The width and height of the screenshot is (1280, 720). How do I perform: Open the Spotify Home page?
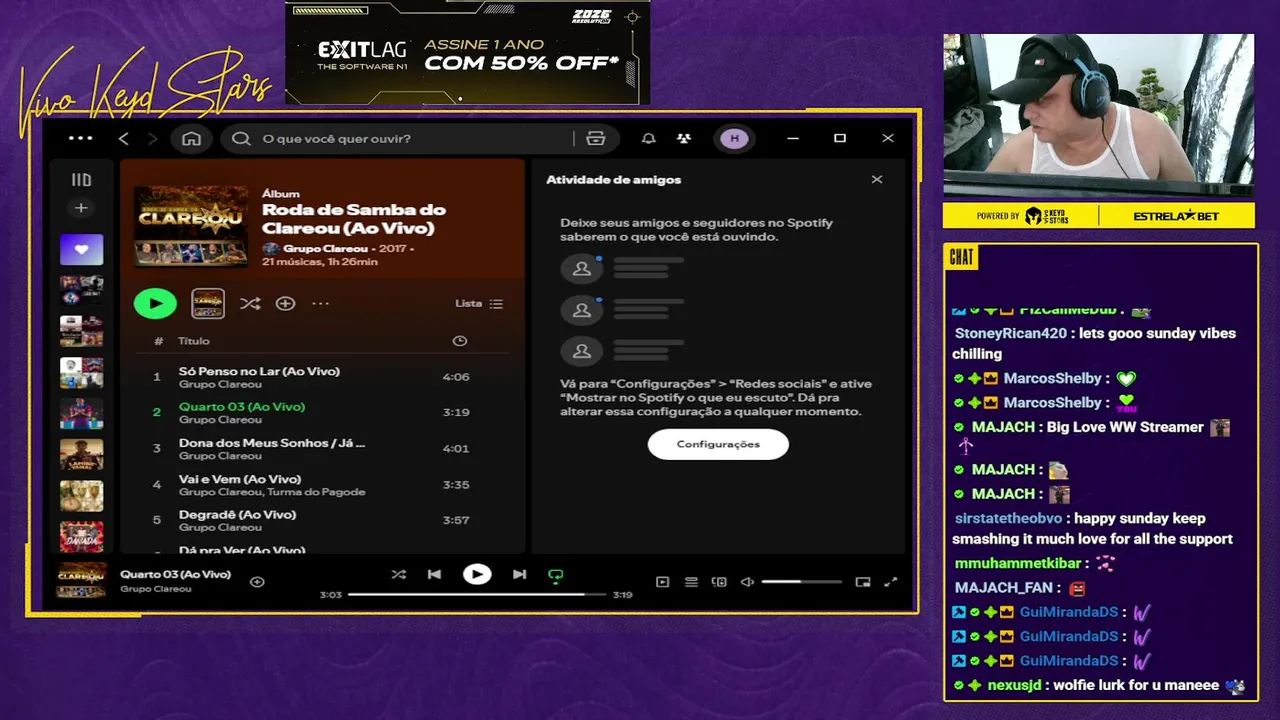tap(191, 139)
